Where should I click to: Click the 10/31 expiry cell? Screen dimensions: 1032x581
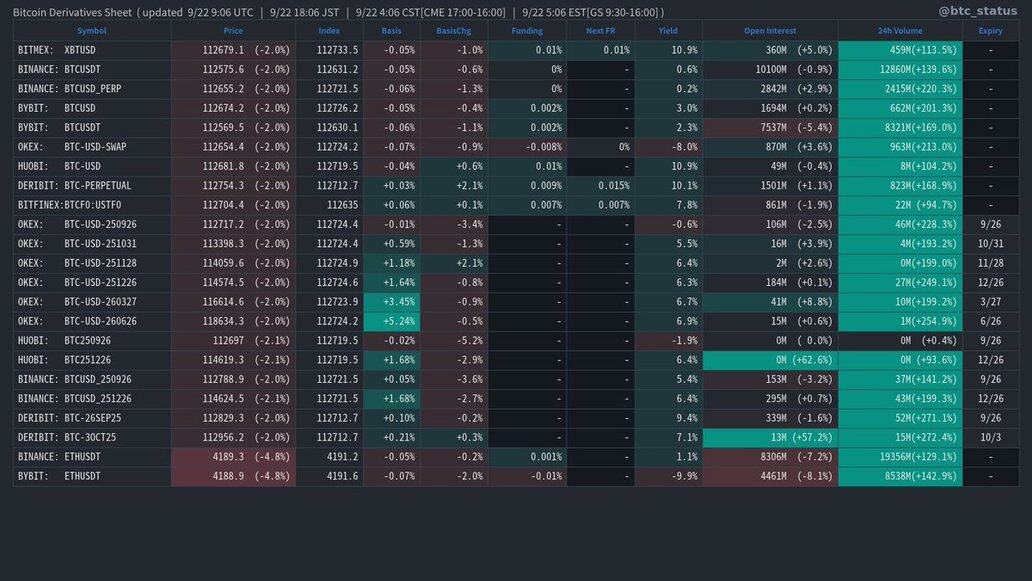(991, 243)
